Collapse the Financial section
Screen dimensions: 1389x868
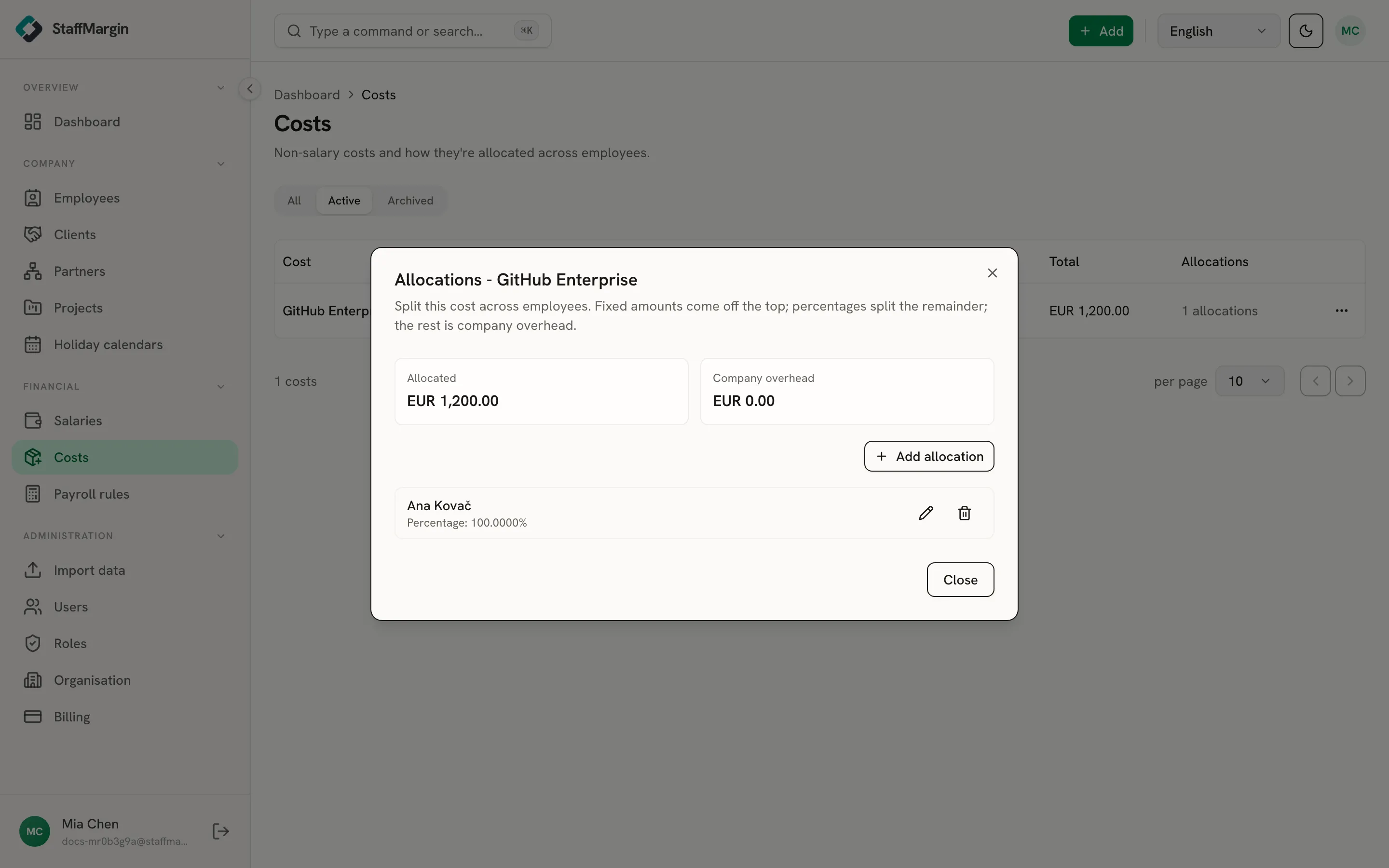tap(220, 387)
